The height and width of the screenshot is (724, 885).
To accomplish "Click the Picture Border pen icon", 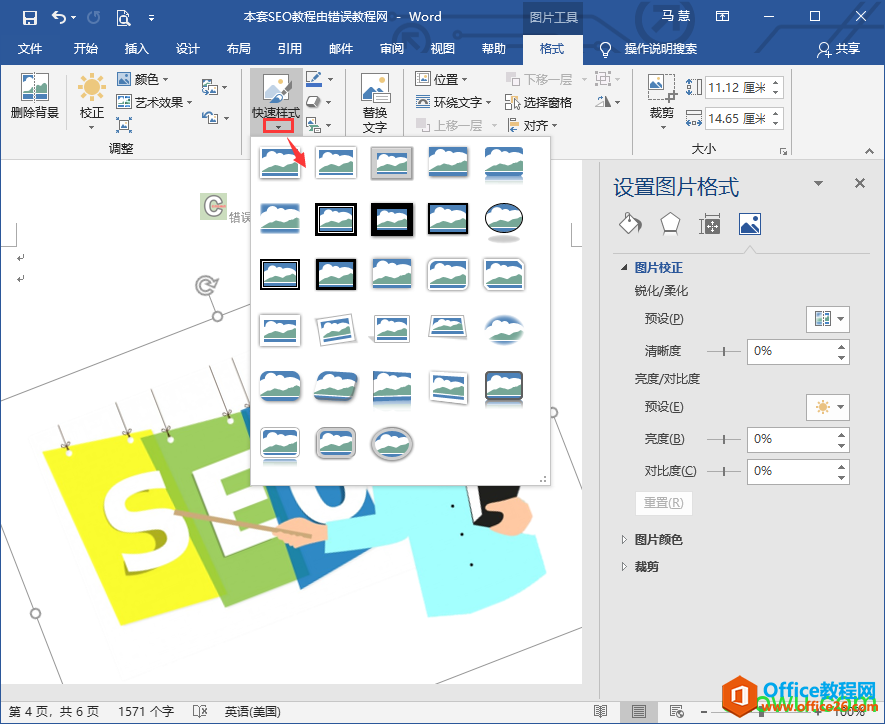I will (314, 78).
